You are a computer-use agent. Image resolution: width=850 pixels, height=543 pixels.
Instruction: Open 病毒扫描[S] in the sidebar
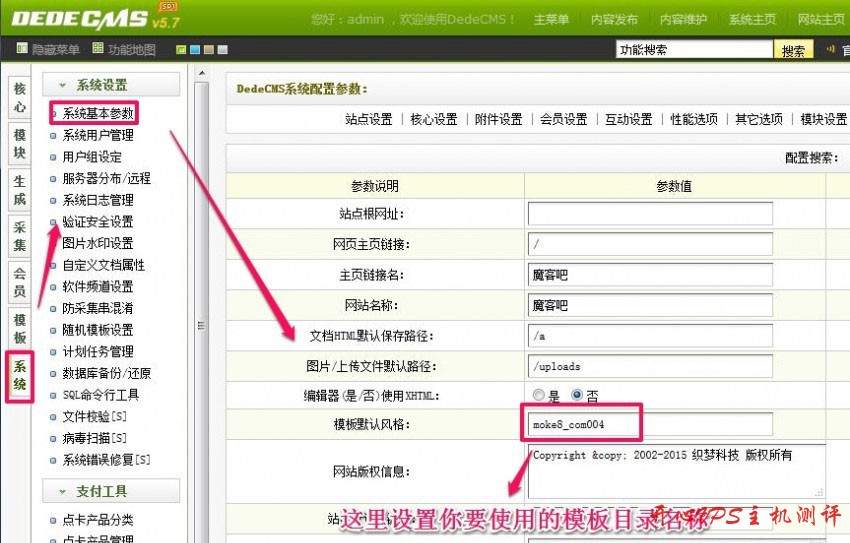[94, 438]
